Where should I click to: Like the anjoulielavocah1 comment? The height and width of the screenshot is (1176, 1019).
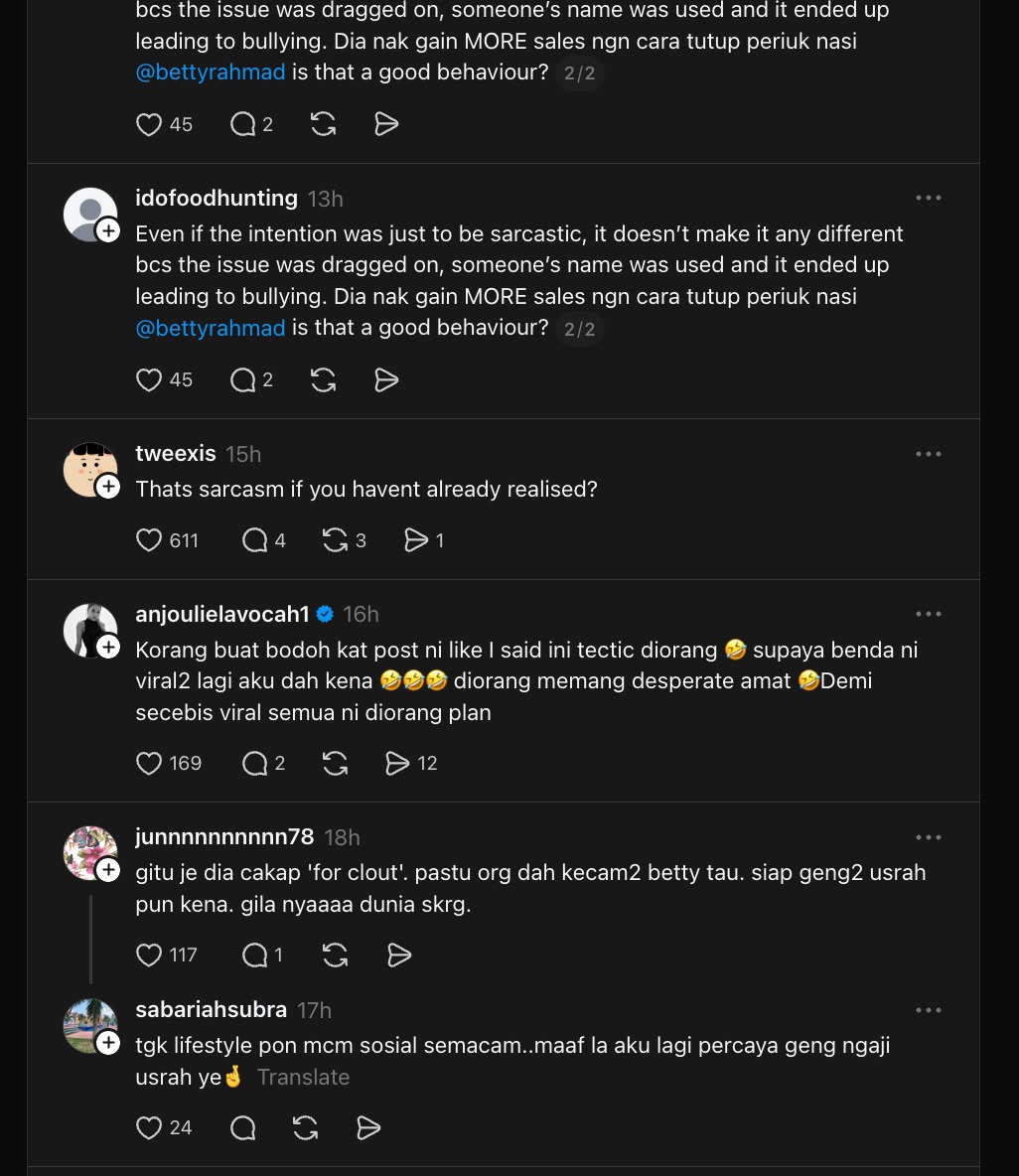[149, 763]
